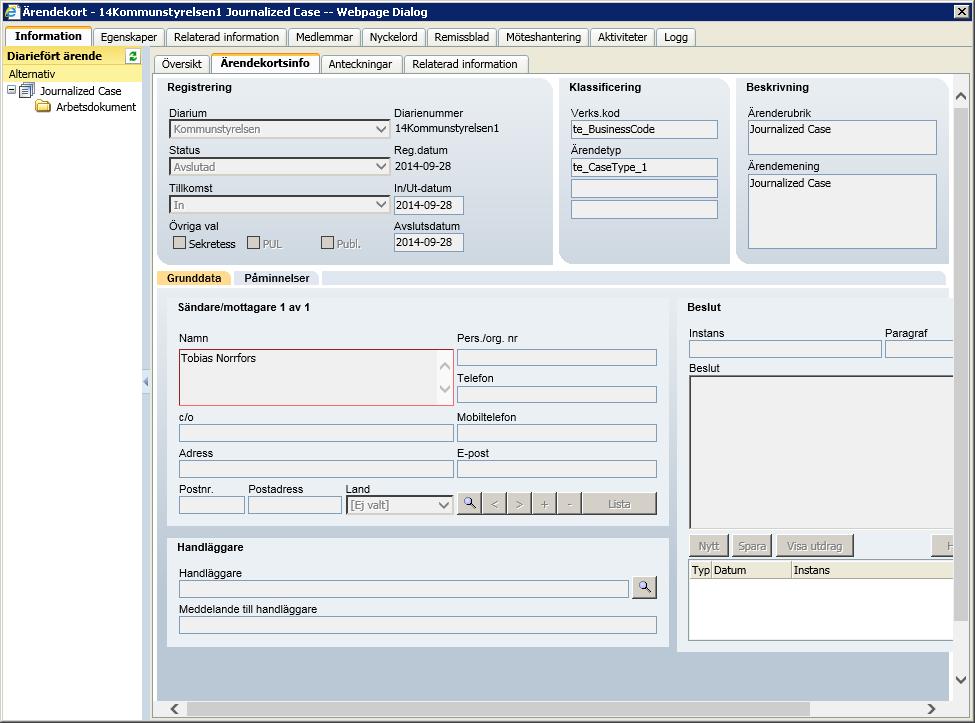Open the Egenskaper tab
The width and height of the screenshot is (975, 723).
coord(129,37)
